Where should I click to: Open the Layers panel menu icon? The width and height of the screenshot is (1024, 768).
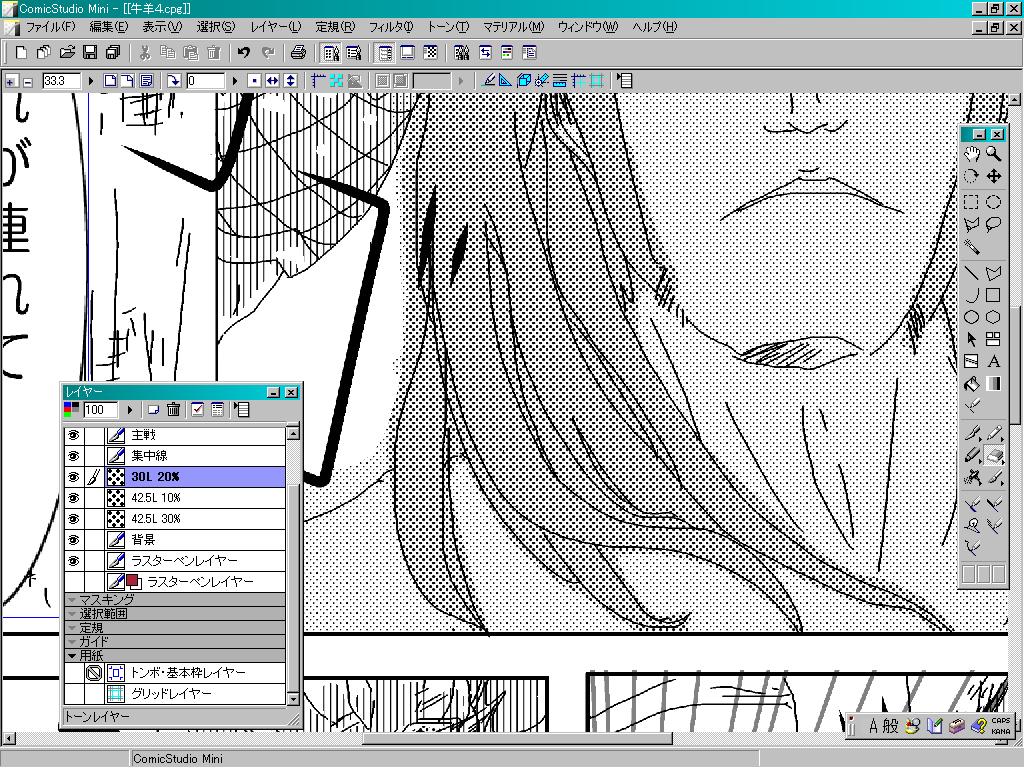click(x=242, y=409)
